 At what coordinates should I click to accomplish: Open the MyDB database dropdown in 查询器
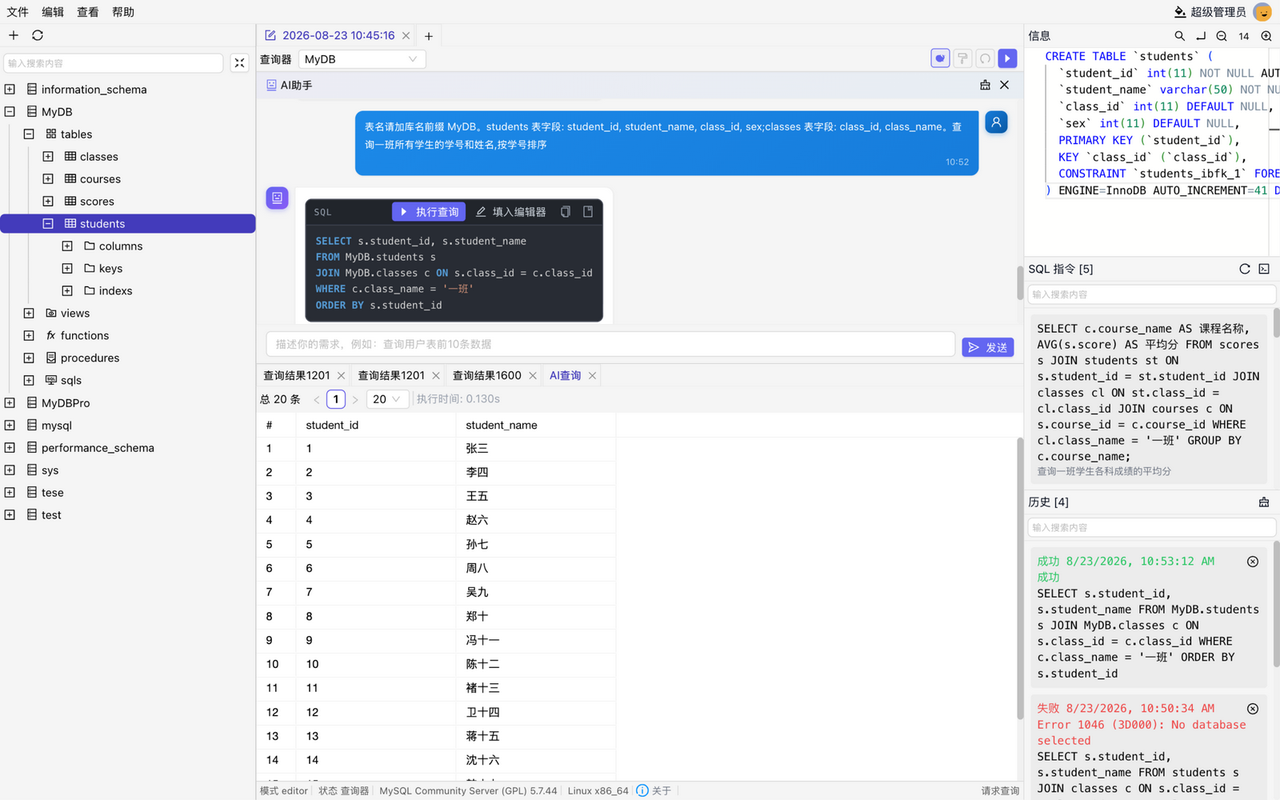362,59
